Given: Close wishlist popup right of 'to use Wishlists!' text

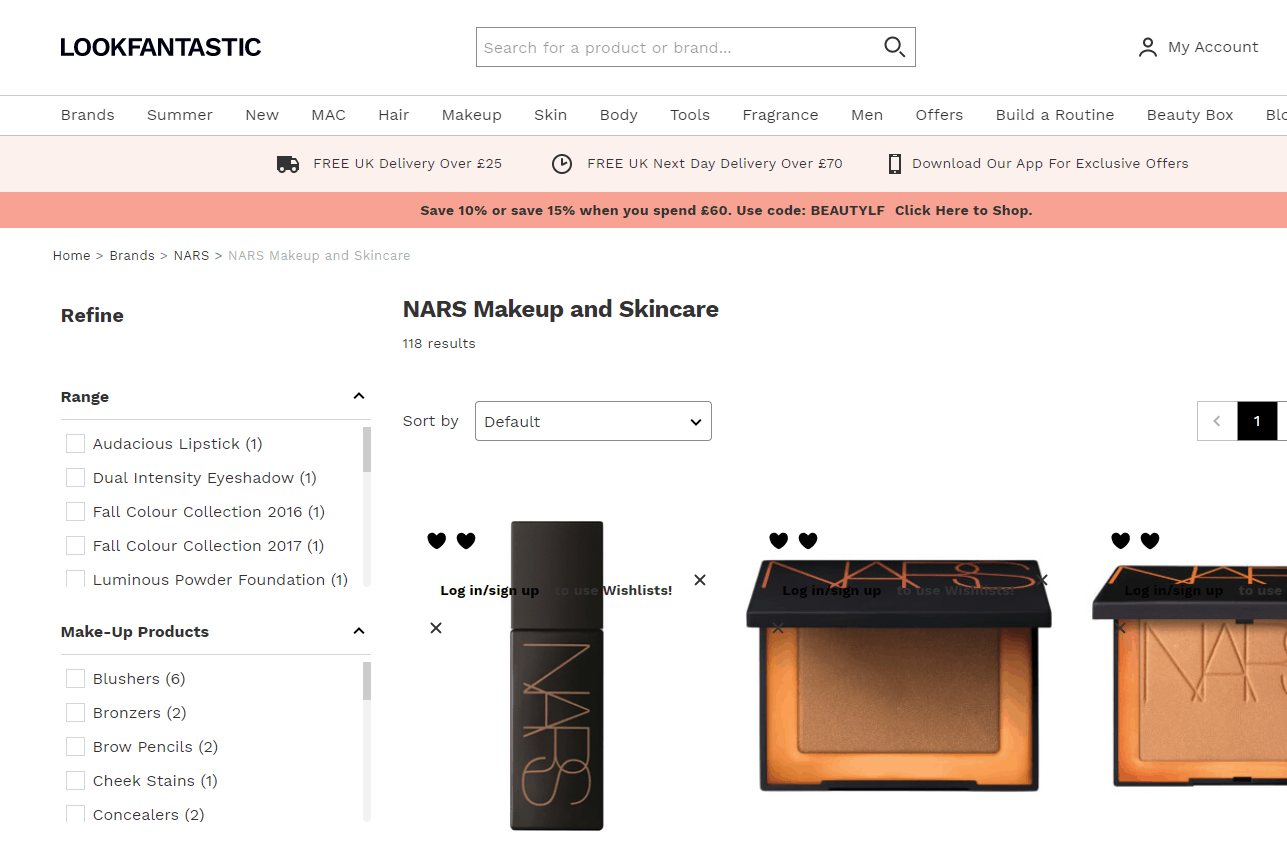Looking at the screenshot, I should (700, 580).
